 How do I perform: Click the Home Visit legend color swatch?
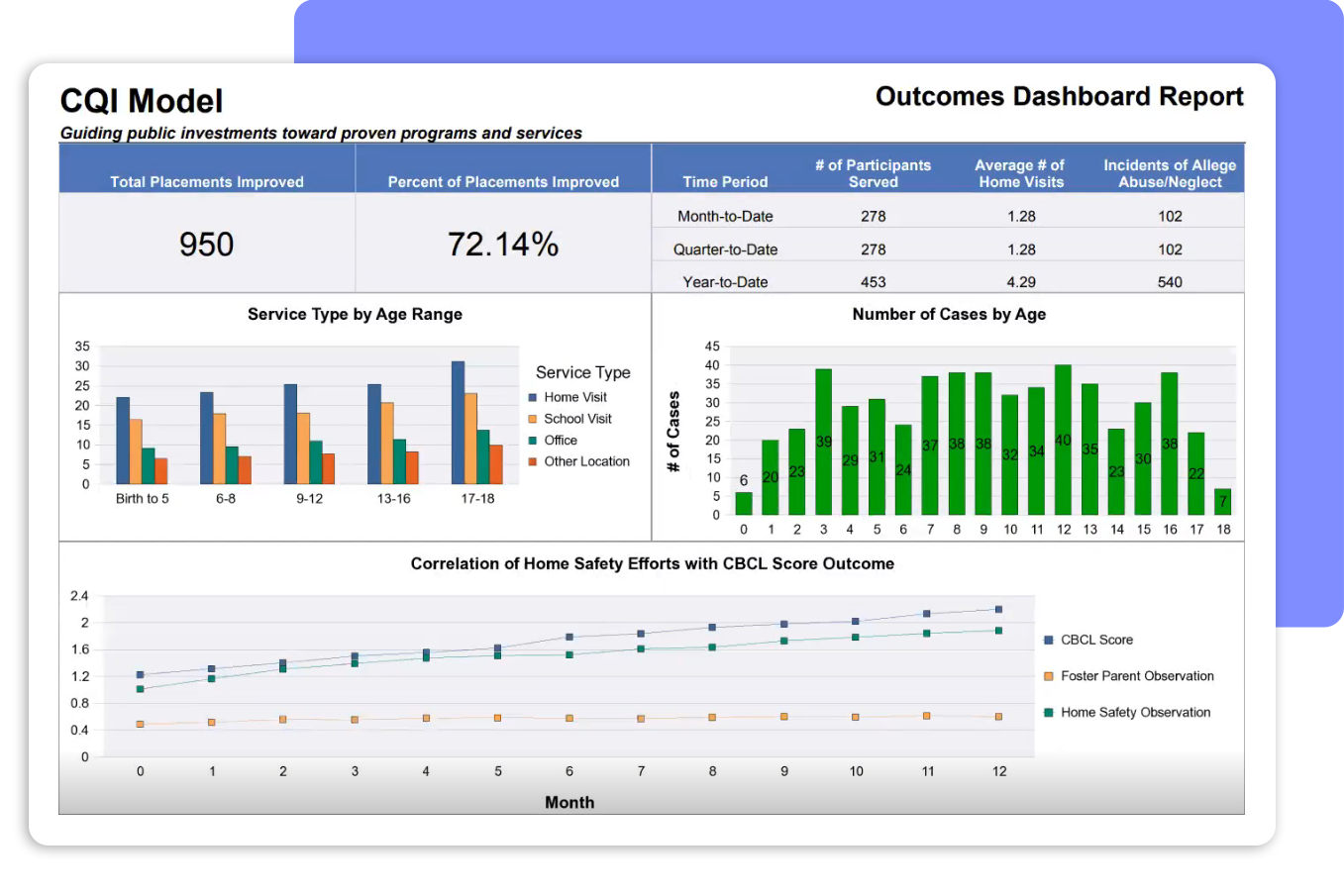tap(533, 397)
